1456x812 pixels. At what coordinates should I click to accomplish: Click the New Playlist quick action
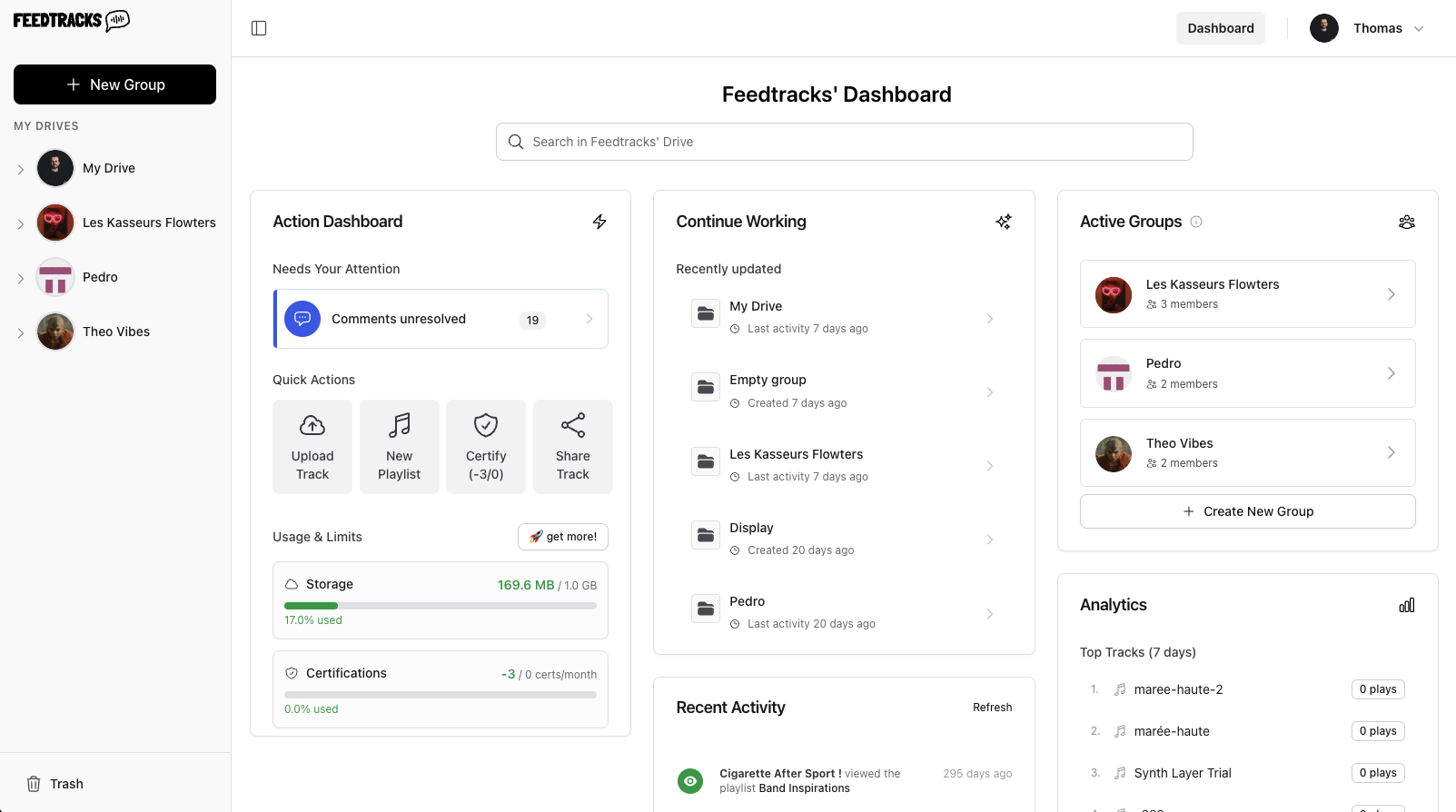tap(400, 447)
